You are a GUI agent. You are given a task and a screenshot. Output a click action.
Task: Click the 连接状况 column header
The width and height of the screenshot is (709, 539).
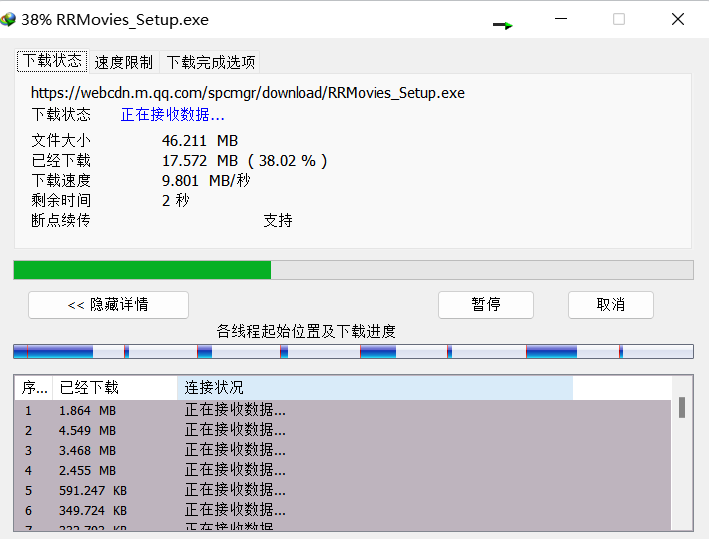(374, 387)
